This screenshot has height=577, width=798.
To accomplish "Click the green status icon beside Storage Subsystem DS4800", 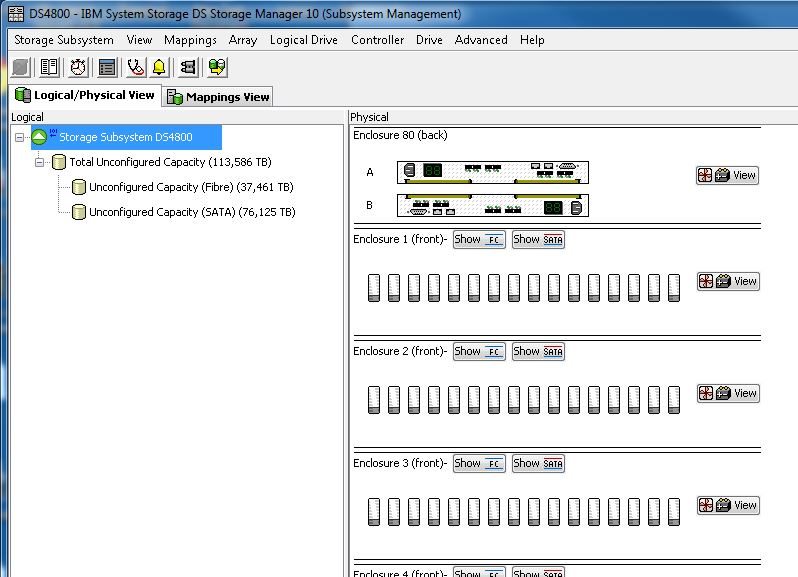I will pos(39,137).
